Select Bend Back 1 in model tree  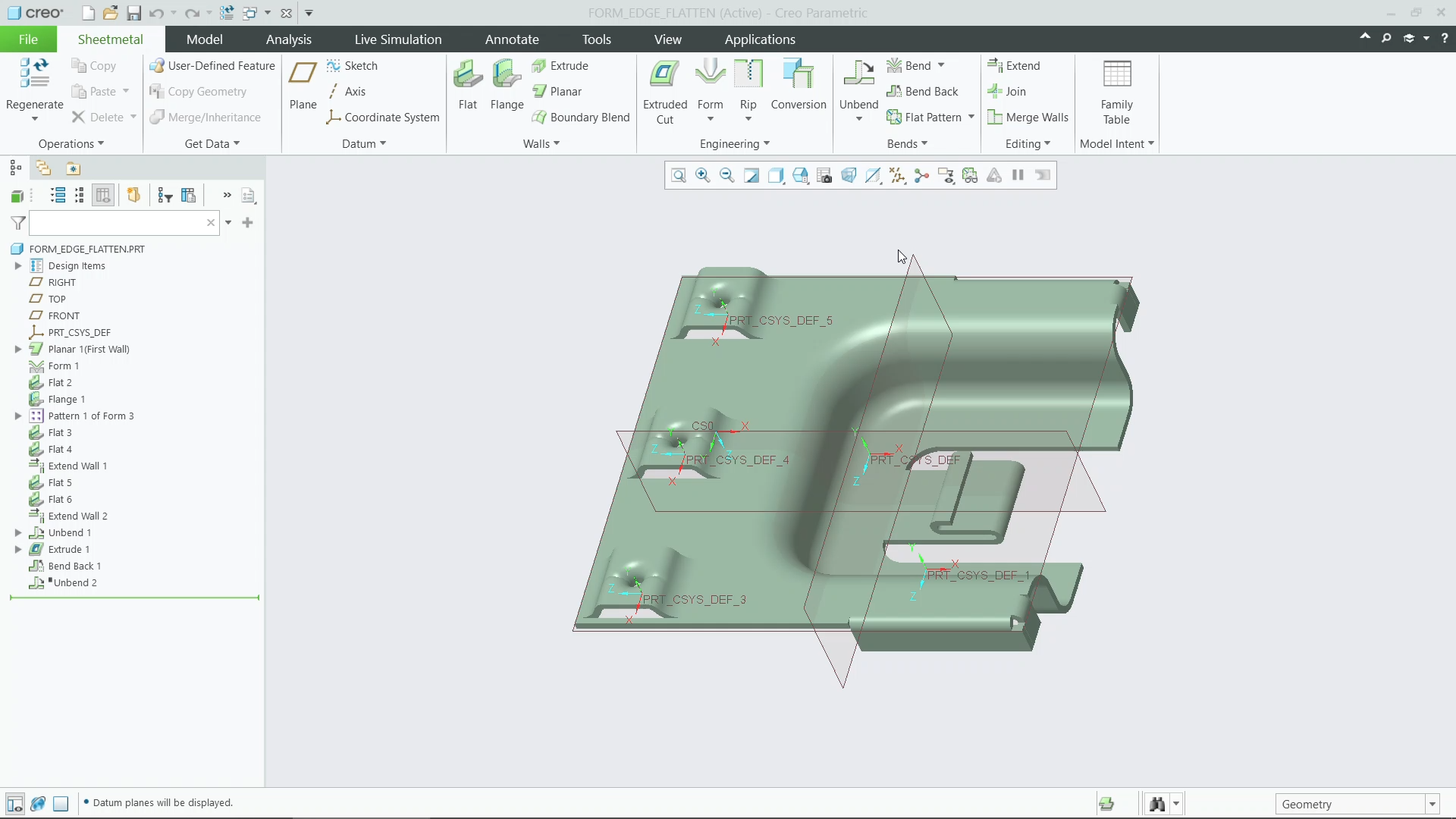74,566
